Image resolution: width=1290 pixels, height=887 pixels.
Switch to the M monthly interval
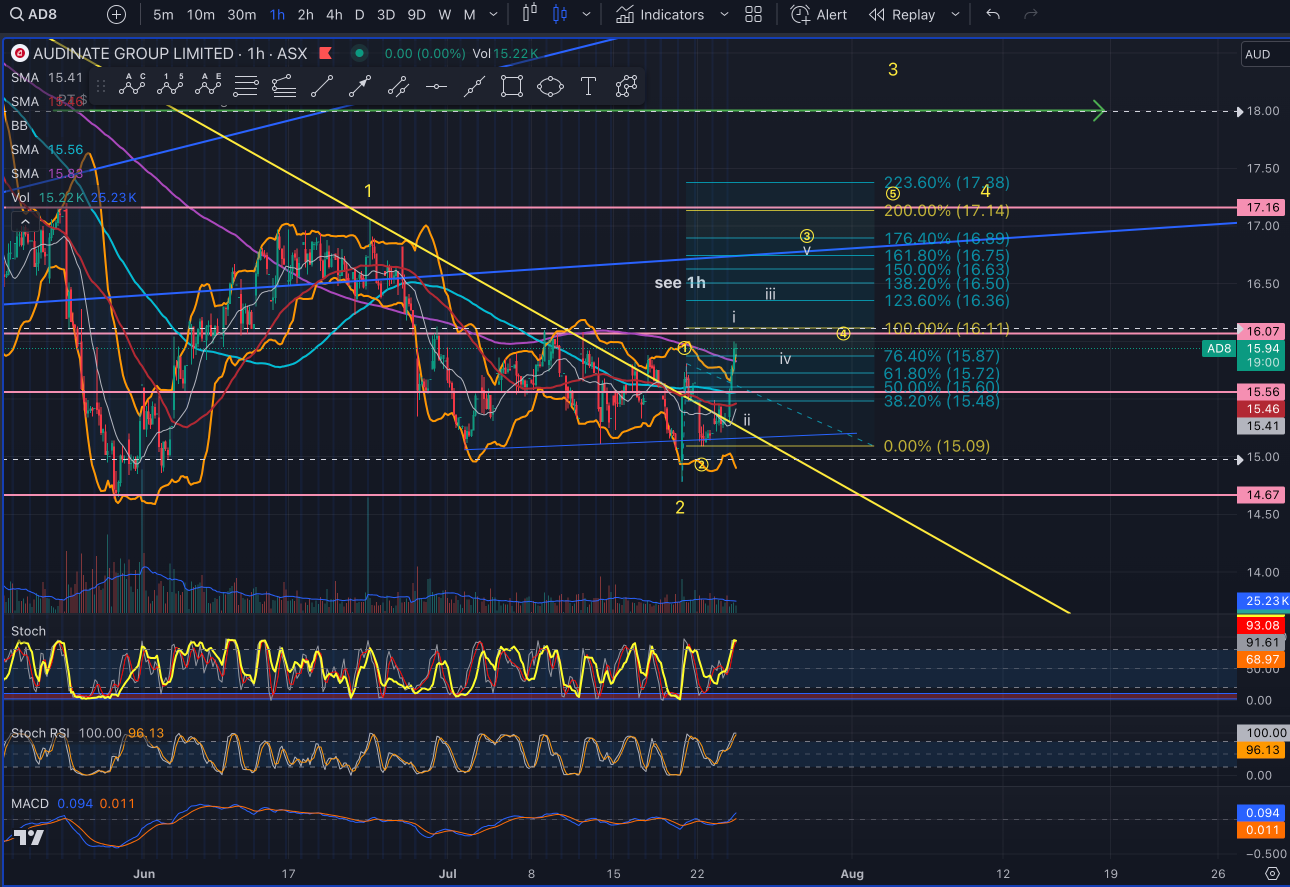click(469, 15)
